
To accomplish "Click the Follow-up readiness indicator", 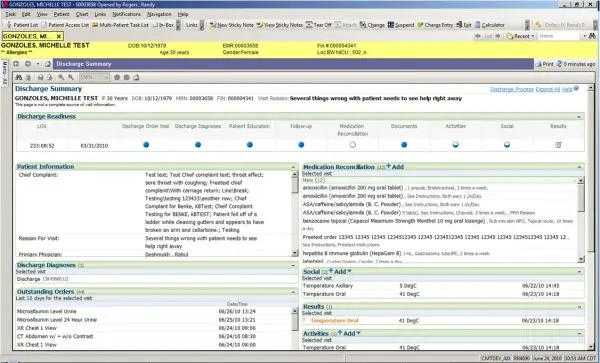I will 301,145.
